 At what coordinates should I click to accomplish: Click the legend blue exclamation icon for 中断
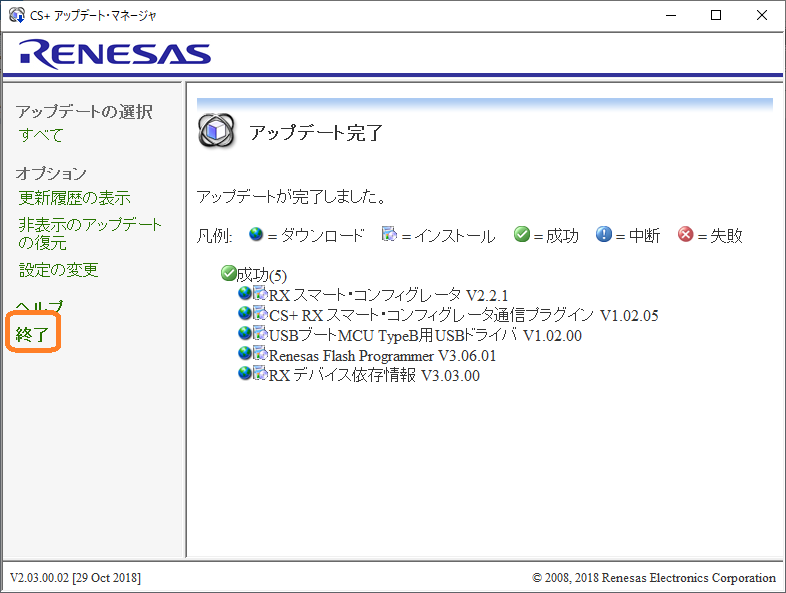(604, 234)
